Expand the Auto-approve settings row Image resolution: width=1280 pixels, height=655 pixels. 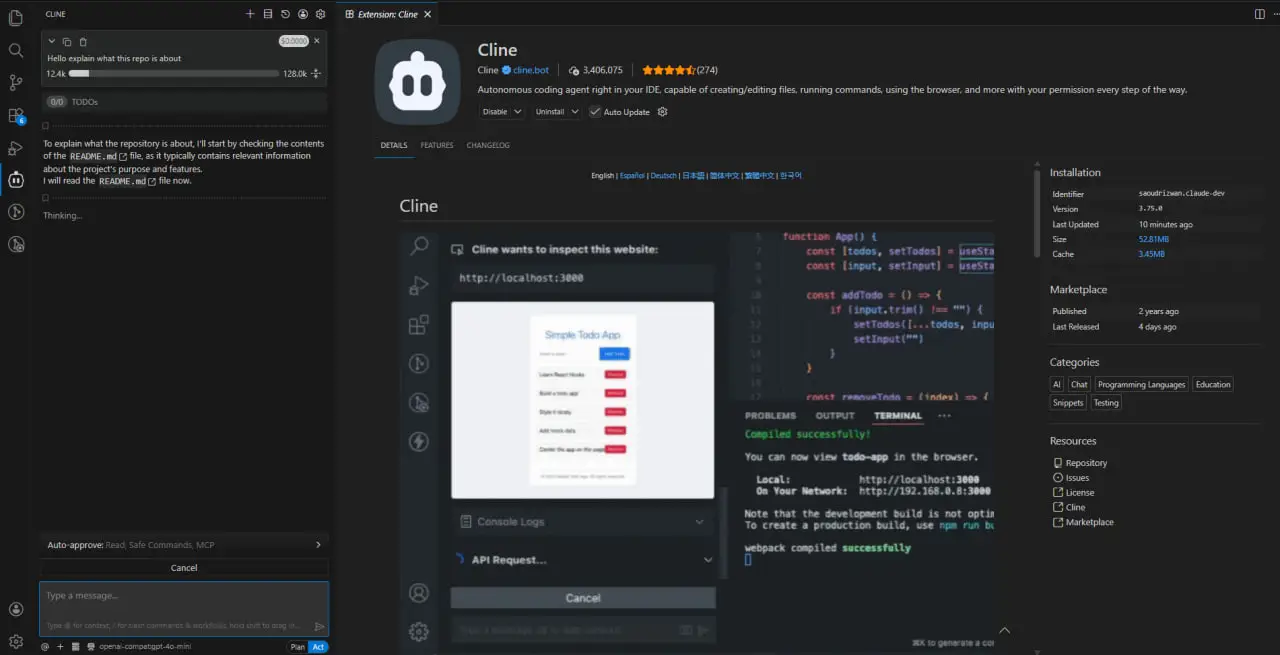click(x=184, y=545)
